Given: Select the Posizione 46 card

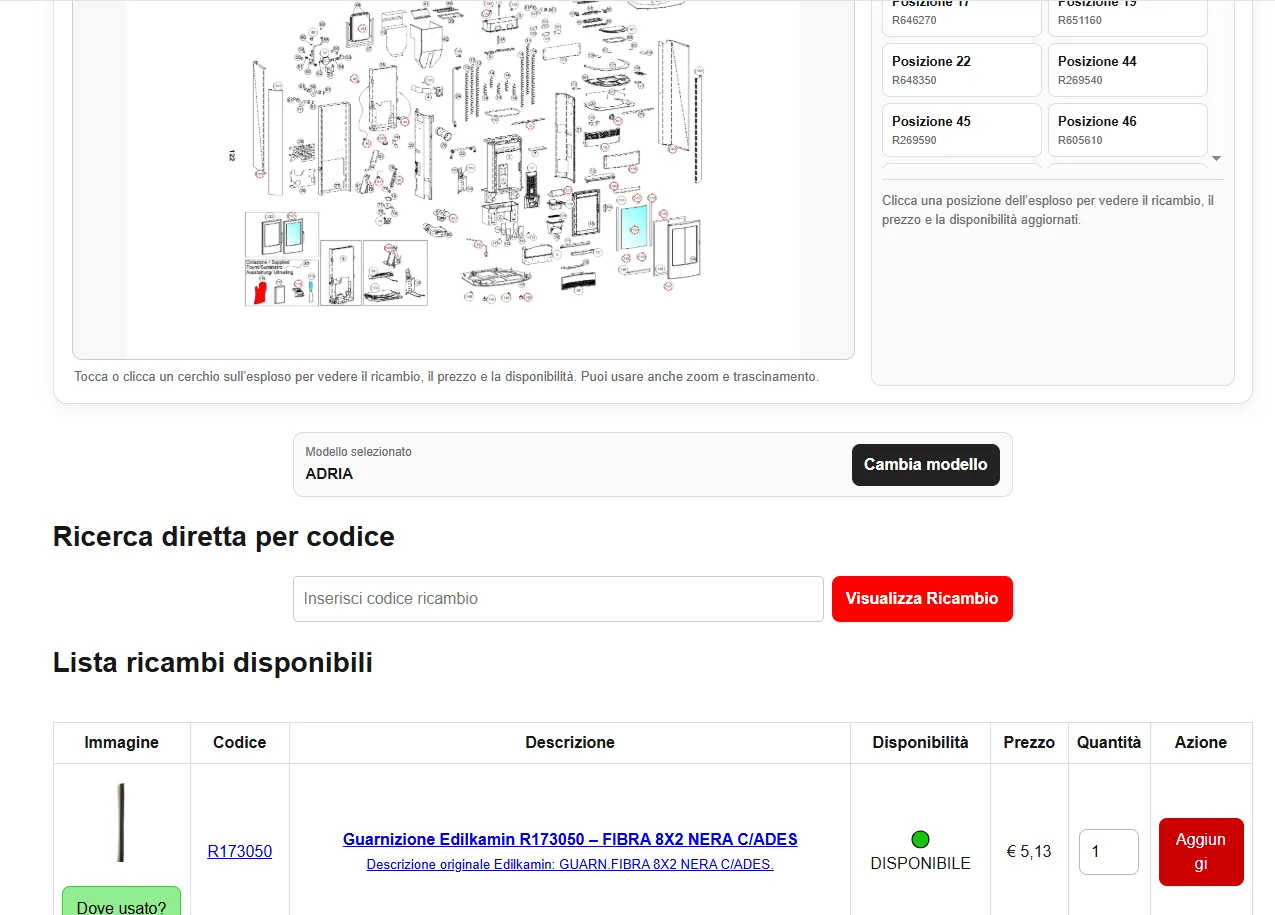Looking at the screenshot, I should 1128,130.
